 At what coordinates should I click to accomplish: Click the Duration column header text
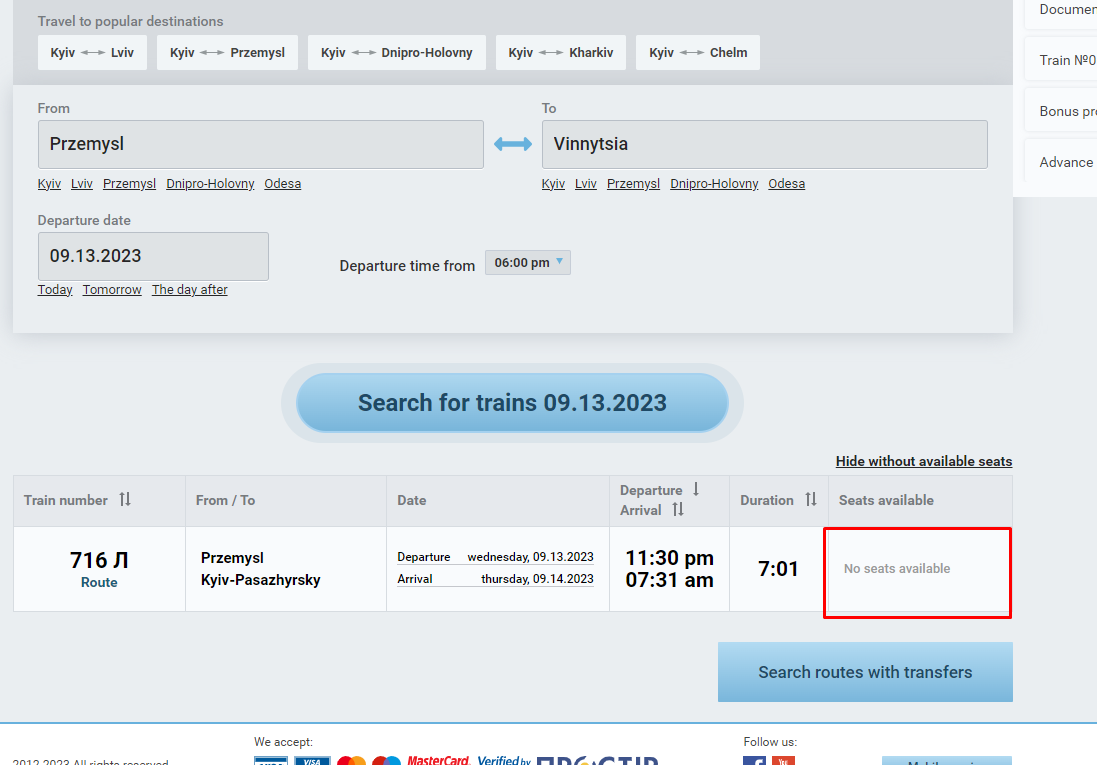point(767,500)
